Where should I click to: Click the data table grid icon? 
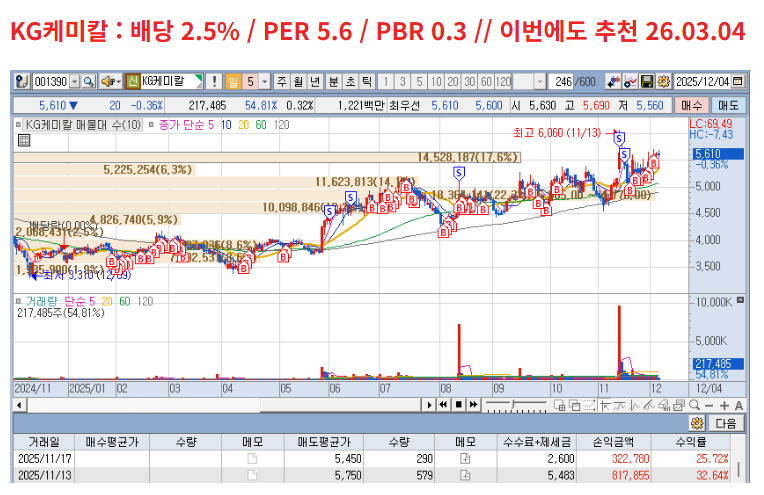point(23,141)
